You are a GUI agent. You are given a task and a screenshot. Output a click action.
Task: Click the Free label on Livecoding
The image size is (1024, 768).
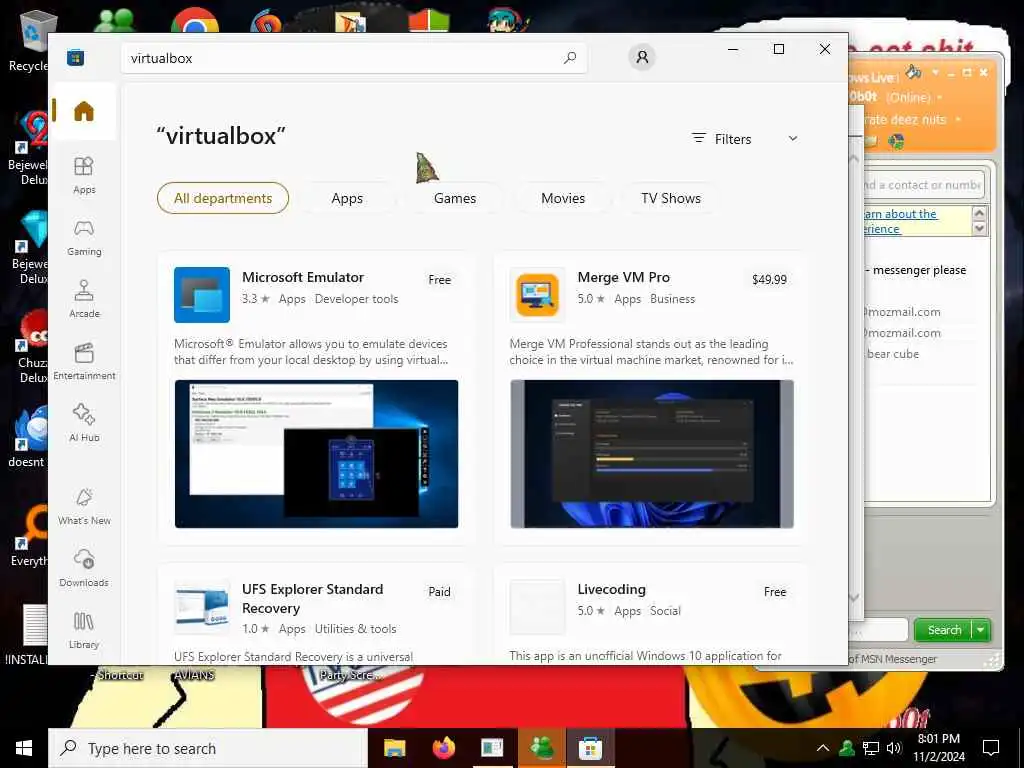click(x=775, y=592)
